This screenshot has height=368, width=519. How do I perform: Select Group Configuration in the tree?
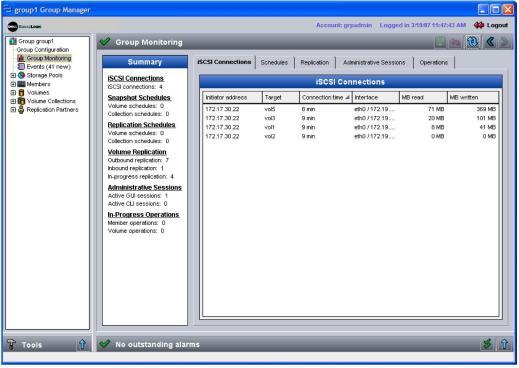pyautogui.click(x=43, y=50)
